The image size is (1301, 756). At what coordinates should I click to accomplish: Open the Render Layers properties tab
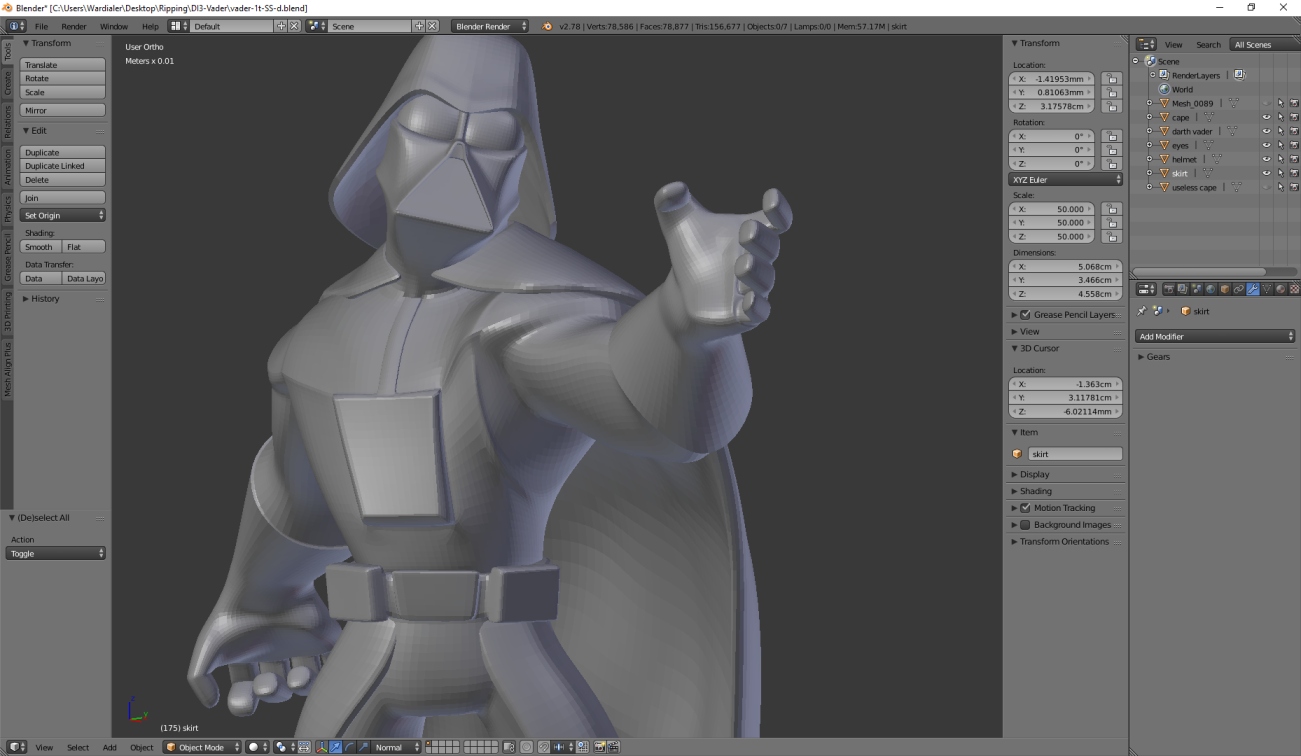(1183, 289)
